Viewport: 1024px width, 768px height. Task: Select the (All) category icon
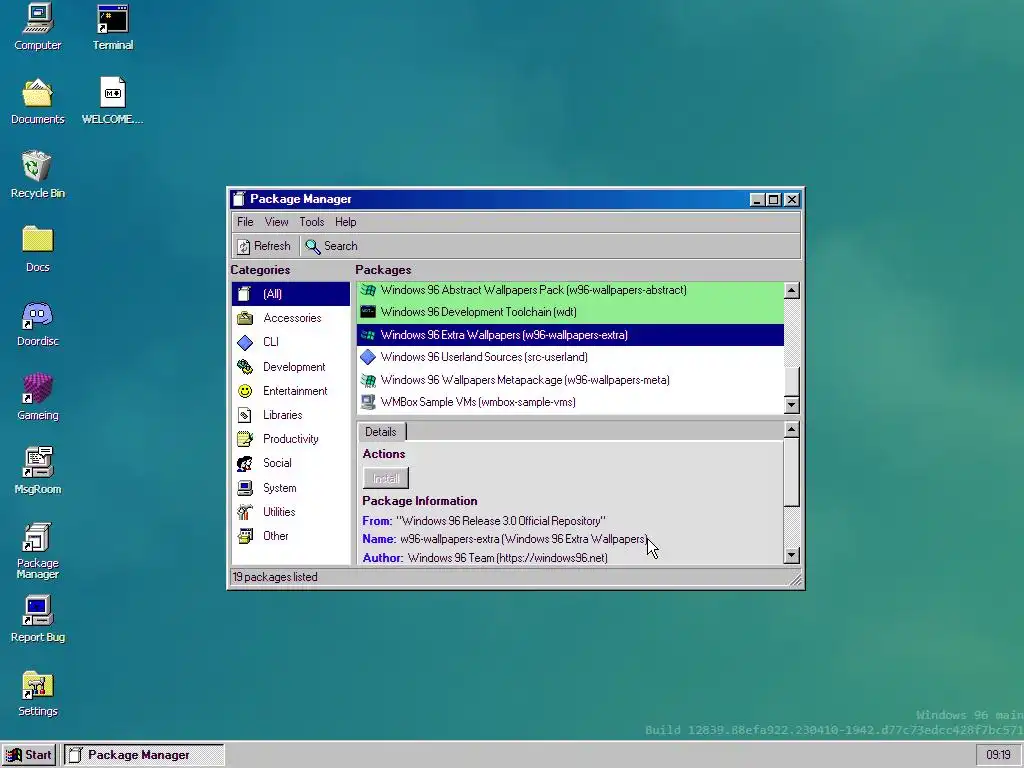pyautogui.click(x=244, y=294)
